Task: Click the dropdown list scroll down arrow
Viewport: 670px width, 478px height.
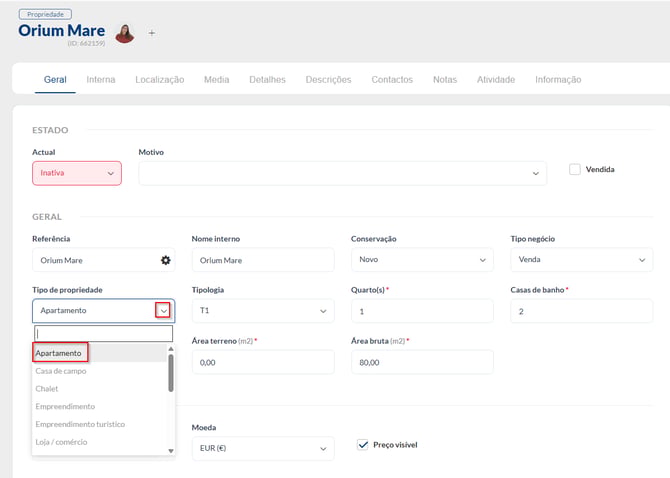Action: pyautogui.click(x=171, y=451)
